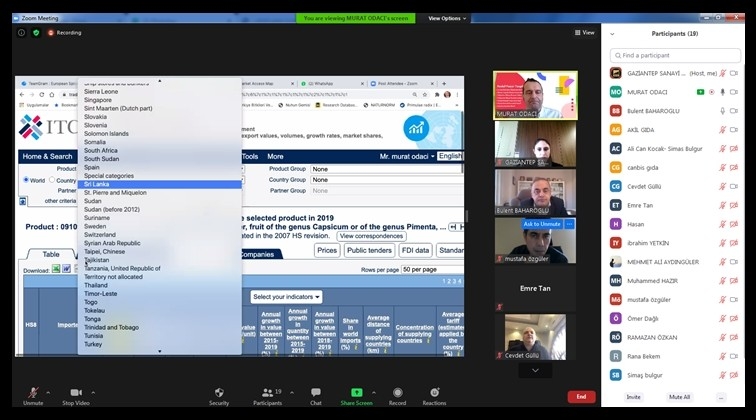The width and height of the screenshot is (756, 420).
Task: Toggle Recording indicator at top left
Action: (64, 32)
